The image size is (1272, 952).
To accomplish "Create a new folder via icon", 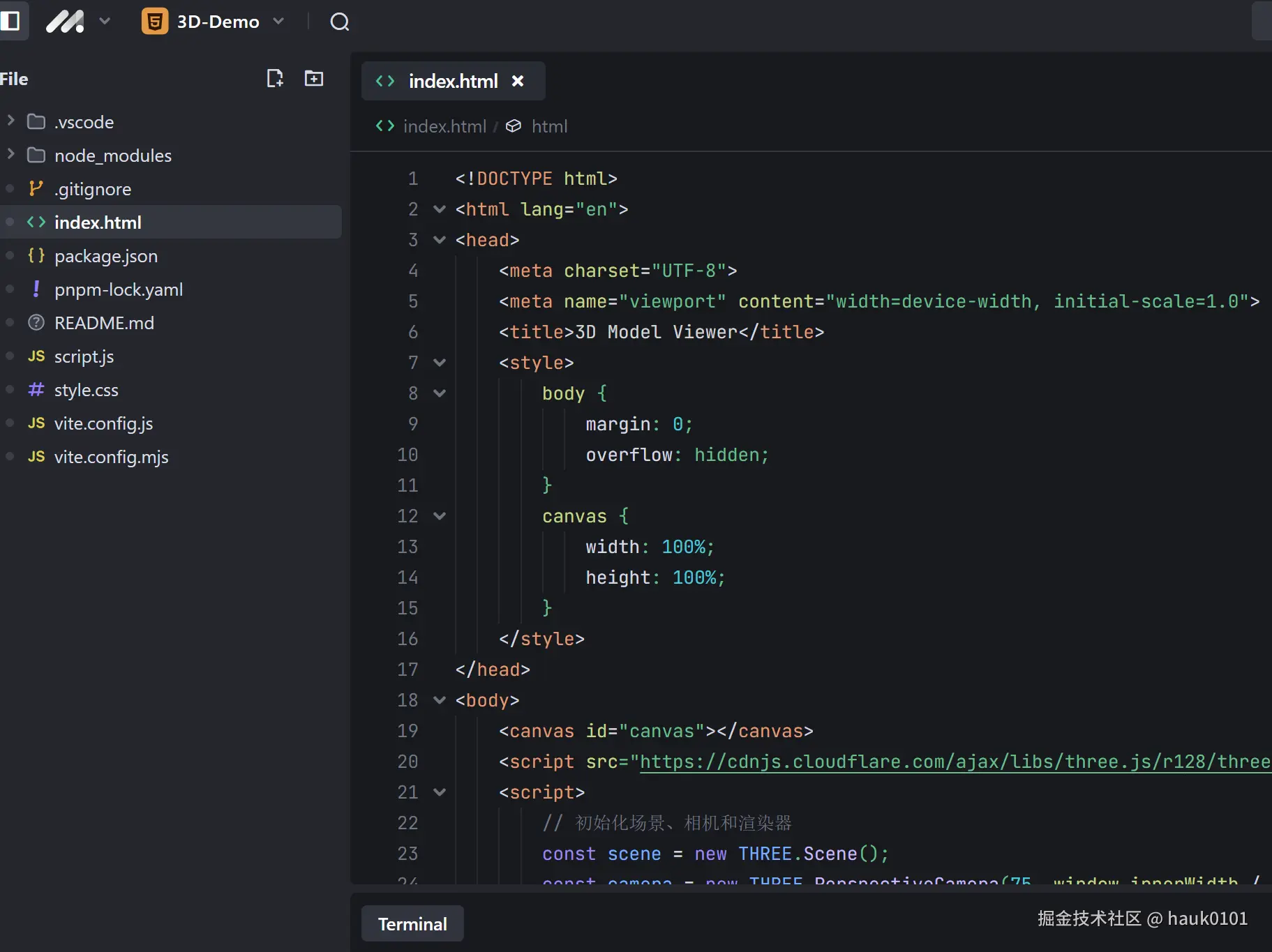I will 314,78.
